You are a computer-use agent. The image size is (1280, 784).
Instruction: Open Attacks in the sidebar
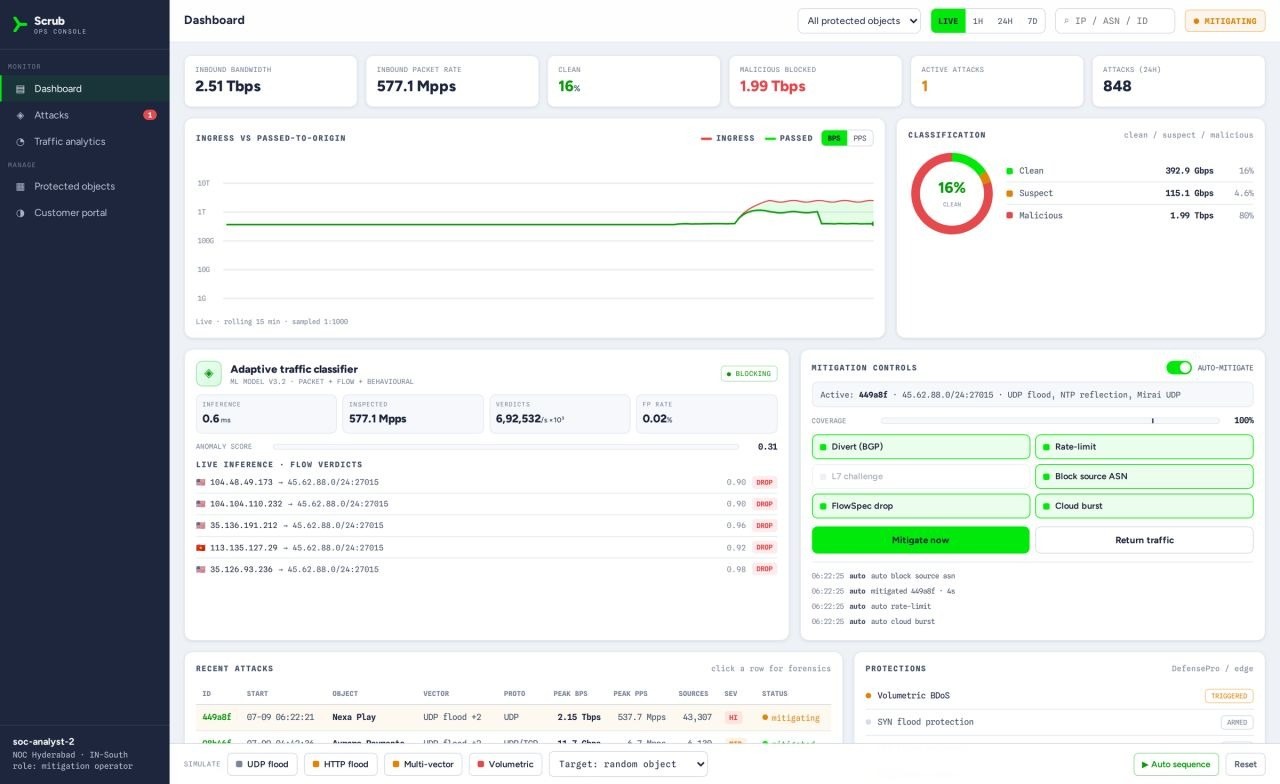85,115
